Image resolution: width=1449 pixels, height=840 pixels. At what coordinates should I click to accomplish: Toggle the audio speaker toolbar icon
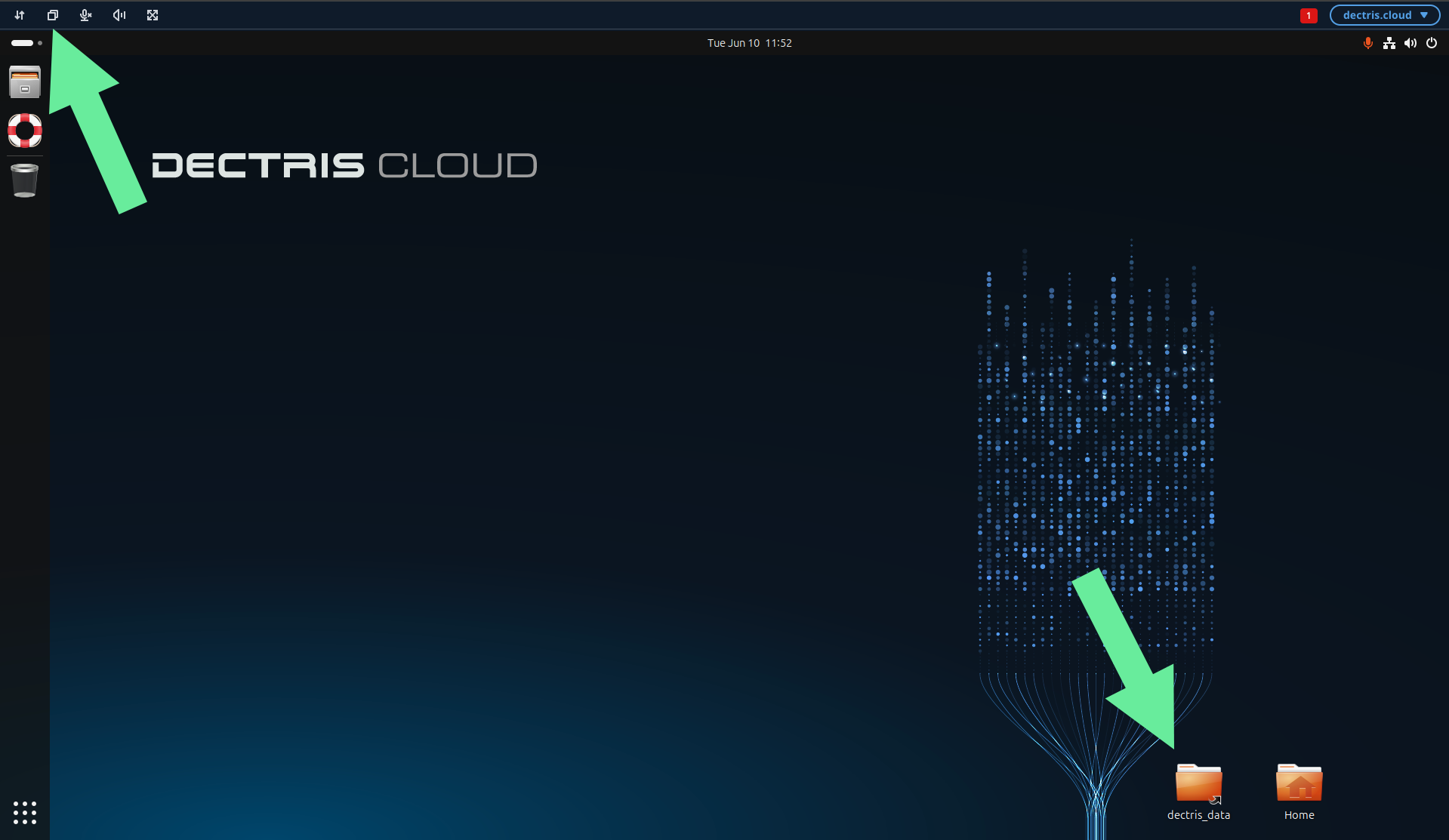tap(119, 15)
